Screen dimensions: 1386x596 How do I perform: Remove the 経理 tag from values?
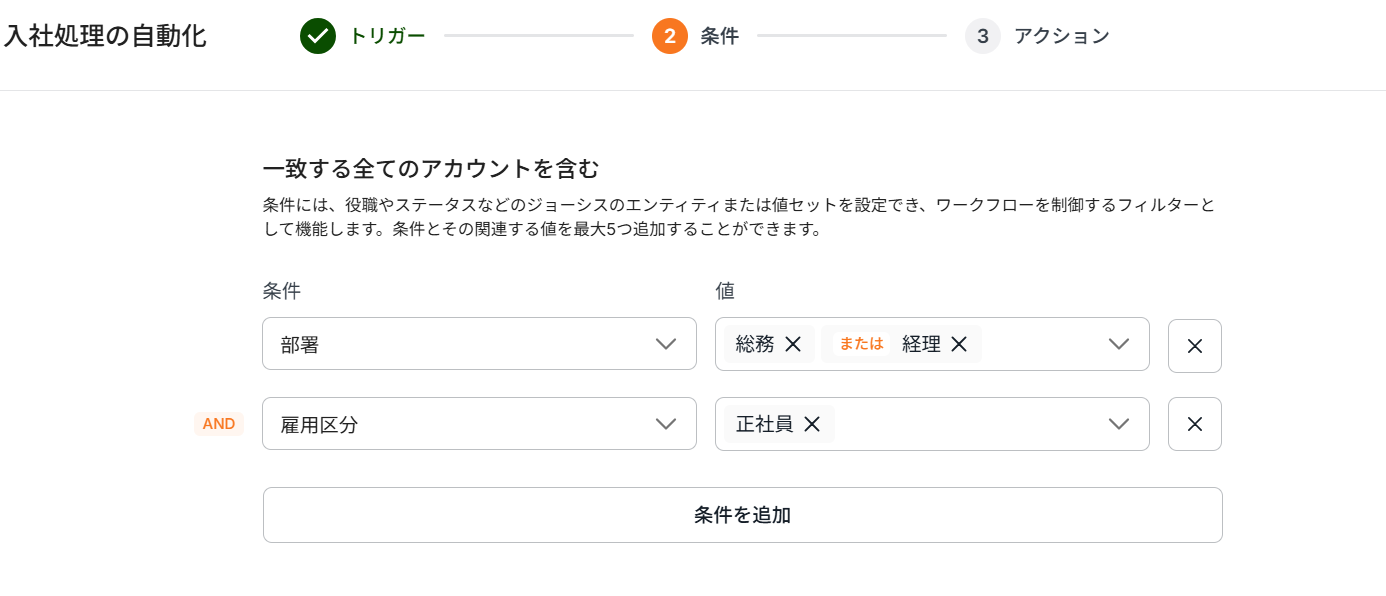pos(959,344)
